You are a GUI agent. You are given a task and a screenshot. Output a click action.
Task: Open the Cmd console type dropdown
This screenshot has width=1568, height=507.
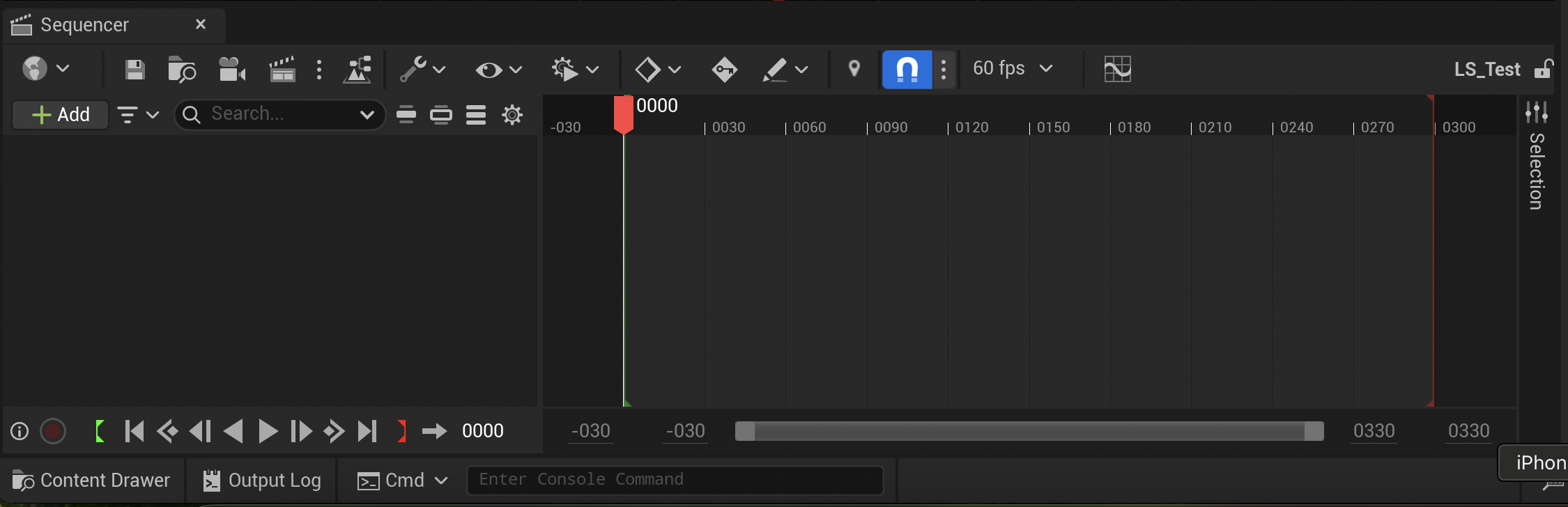[x=402, y=481]
